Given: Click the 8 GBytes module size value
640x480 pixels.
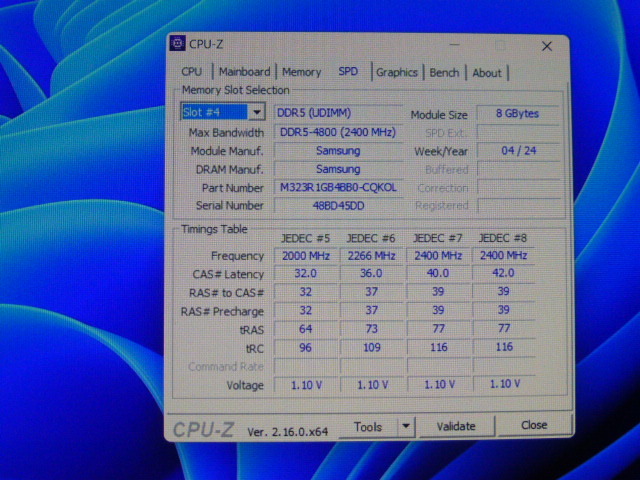Looking at the screenshot, I should point(518,113).
